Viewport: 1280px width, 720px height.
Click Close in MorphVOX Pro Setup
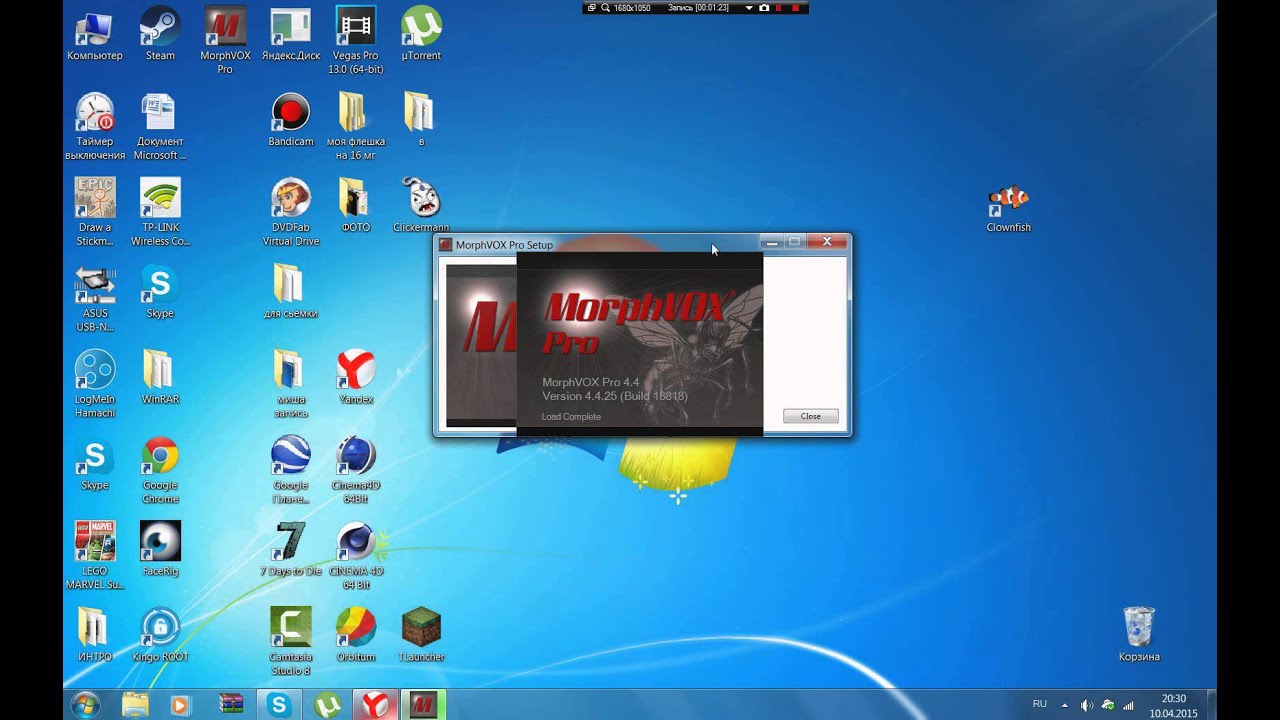(811, 416)
